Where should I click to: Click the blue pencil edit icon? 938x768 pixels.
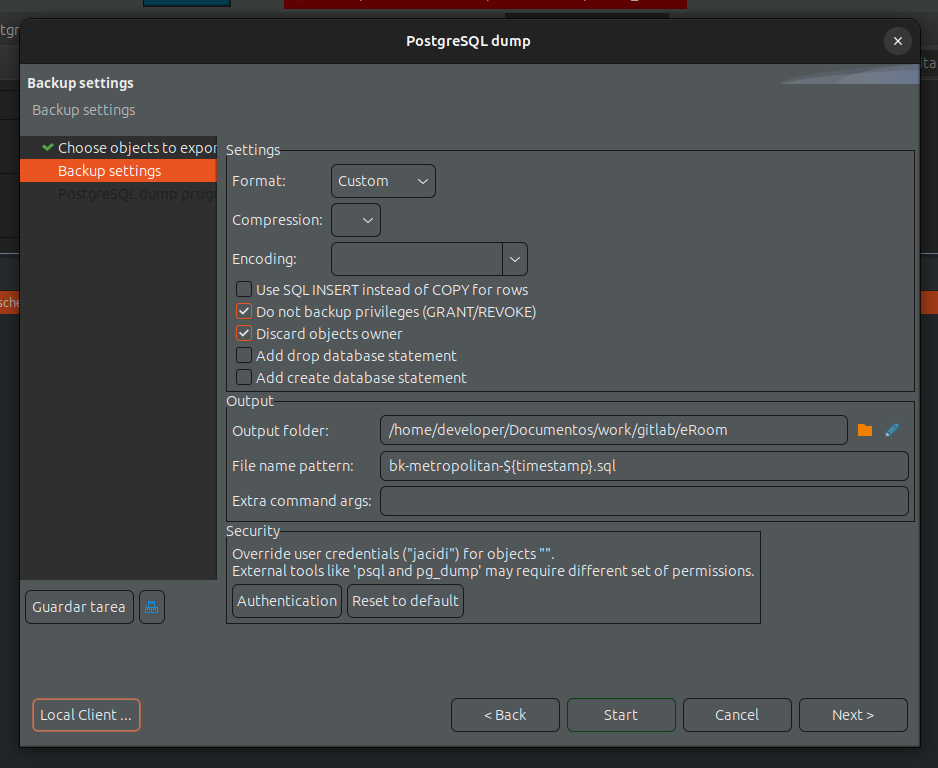(x=893, y=430)
